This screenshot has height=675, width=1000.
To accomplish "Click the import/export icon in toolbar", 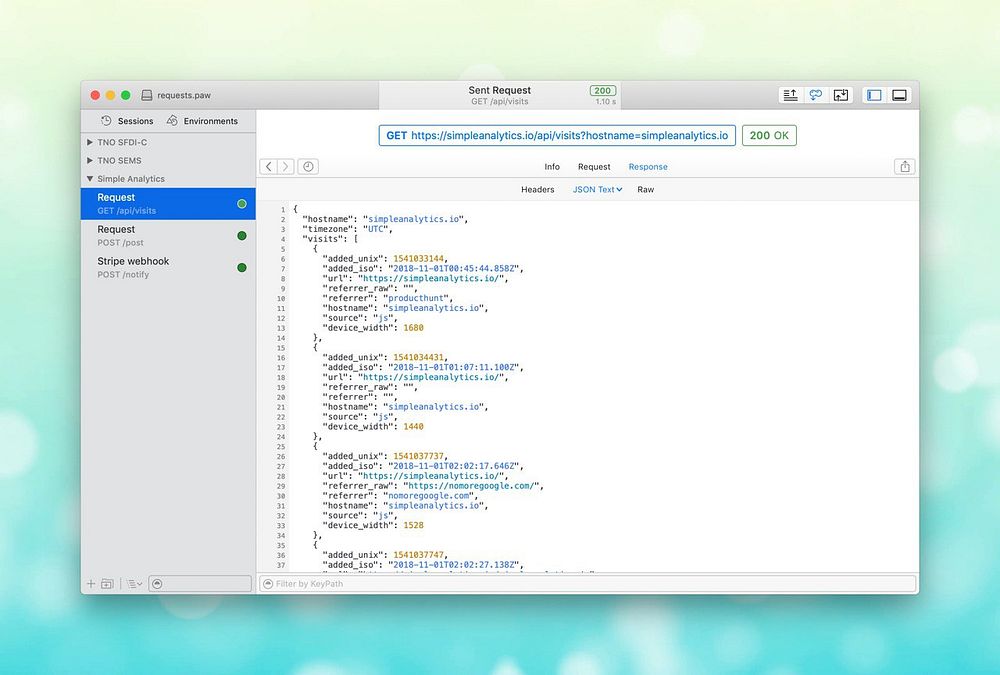I will (841, 95).
